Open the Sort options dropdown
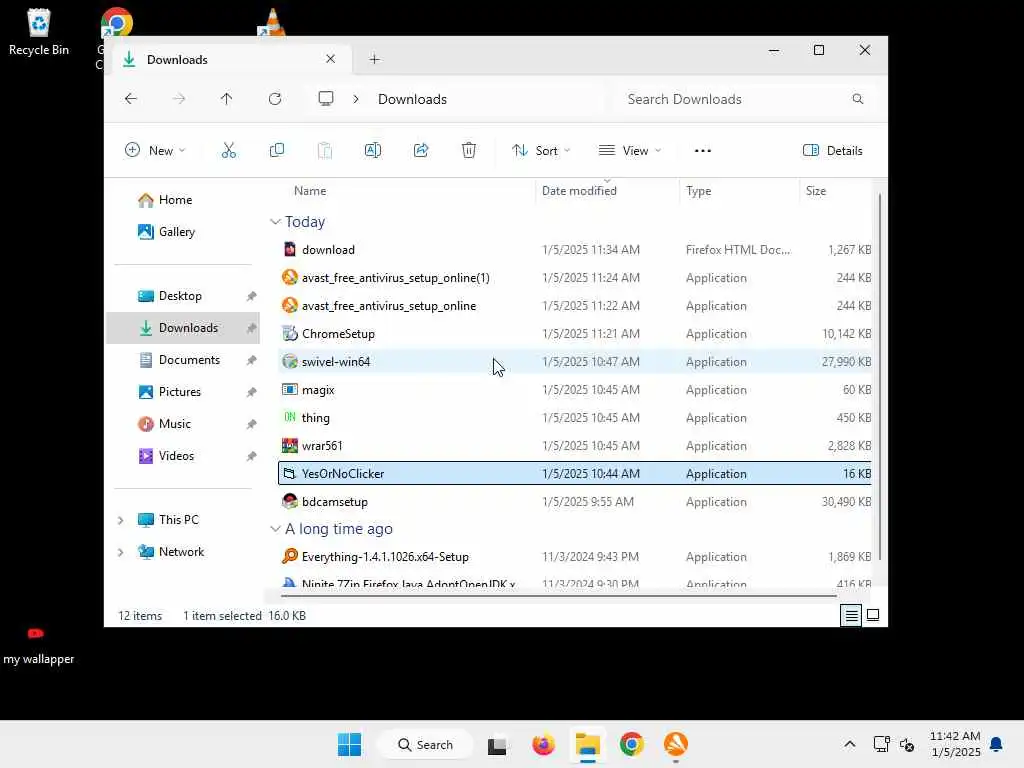 click(541, 150)
